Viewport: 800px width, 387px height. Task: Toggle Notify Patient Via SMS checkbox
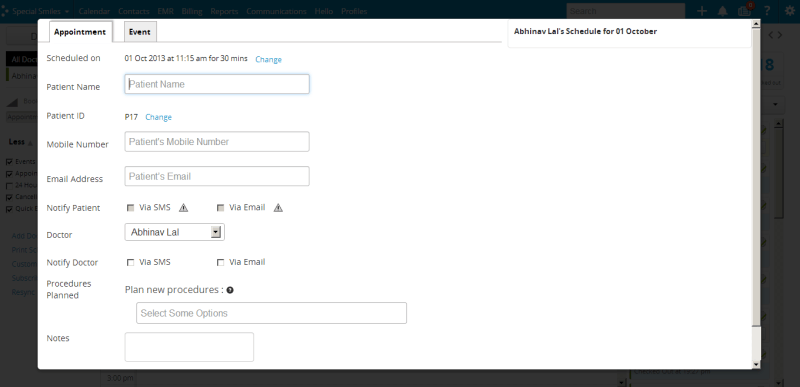[131, 208]
